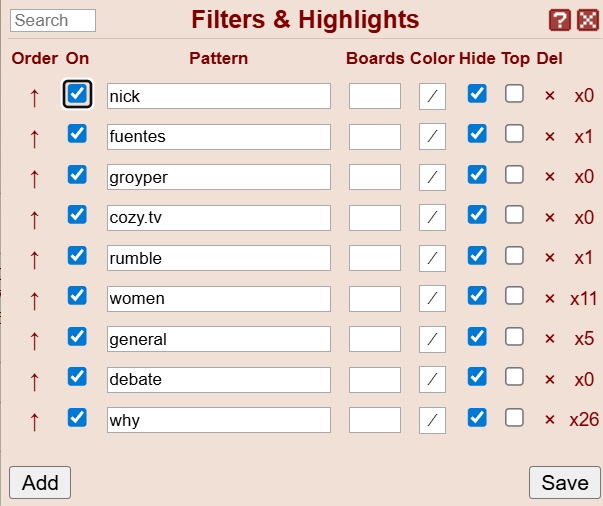
Task: Pick a color for the nick filter
Action: pos(433,96)
